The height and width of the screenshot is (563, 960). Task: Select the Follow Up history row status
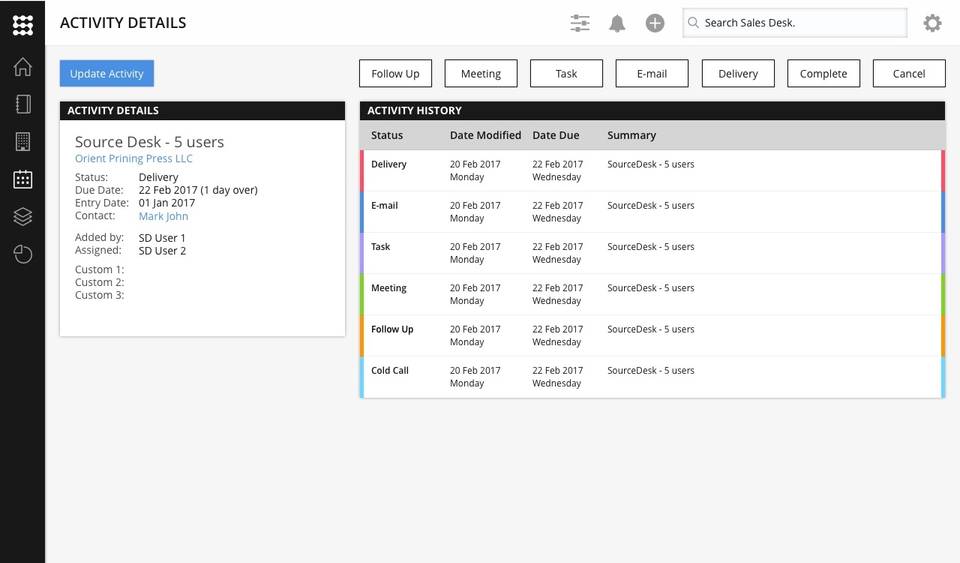[392, 329]
